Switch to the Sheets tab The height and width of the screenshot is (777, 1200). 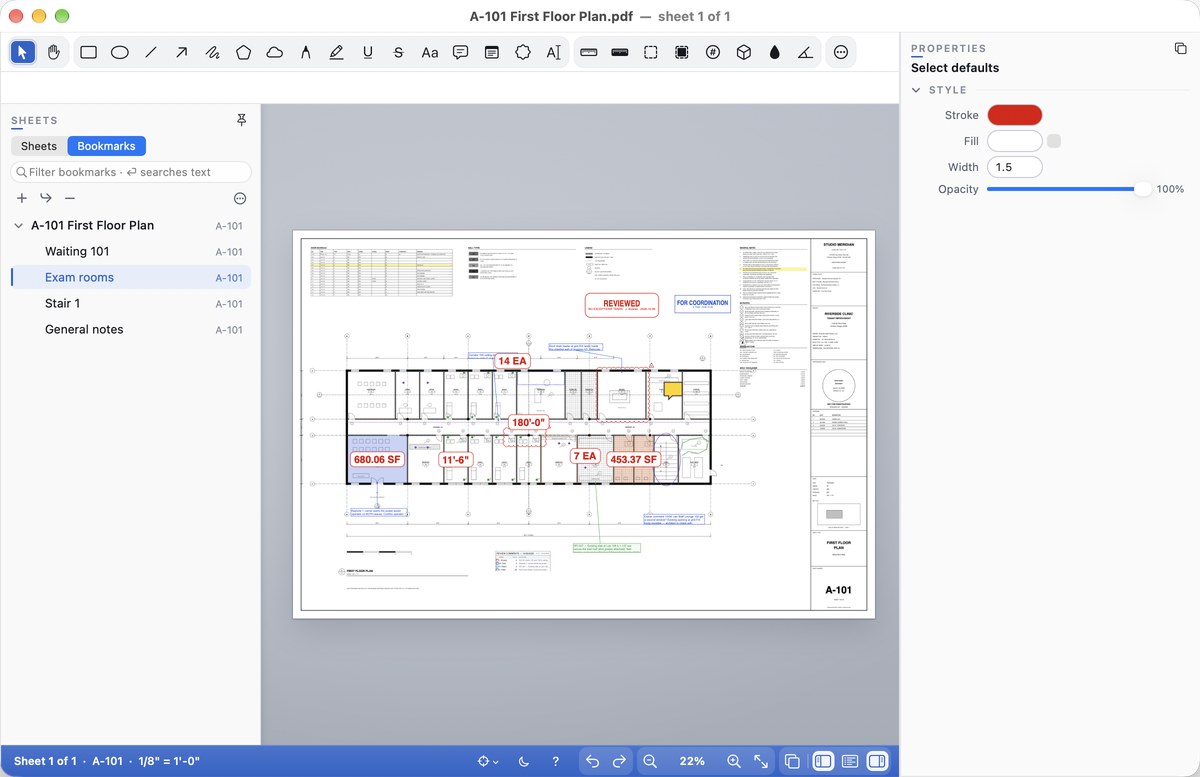tap(39, 146)
